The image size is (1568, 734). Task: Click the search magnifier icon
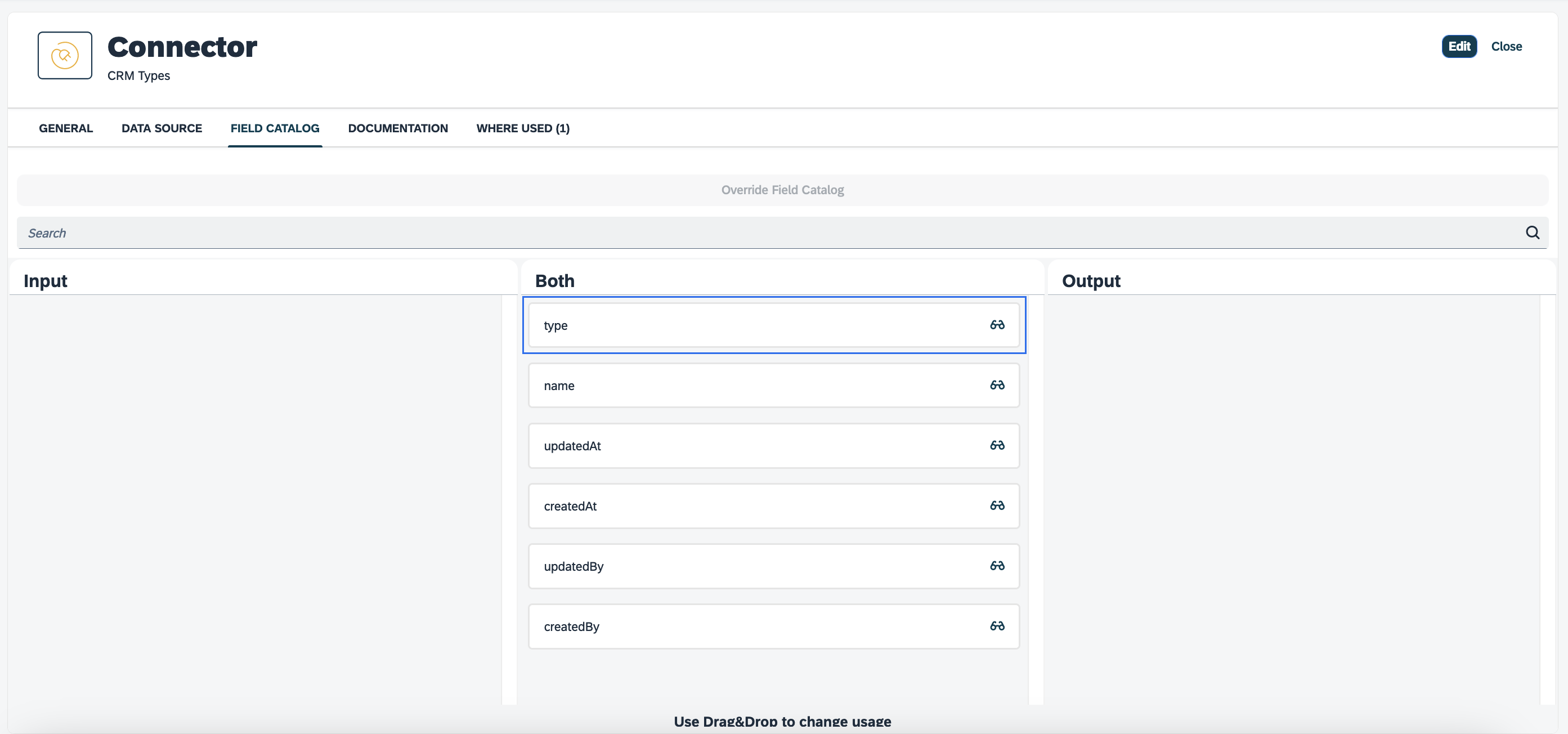click(x=1532, y=232)
